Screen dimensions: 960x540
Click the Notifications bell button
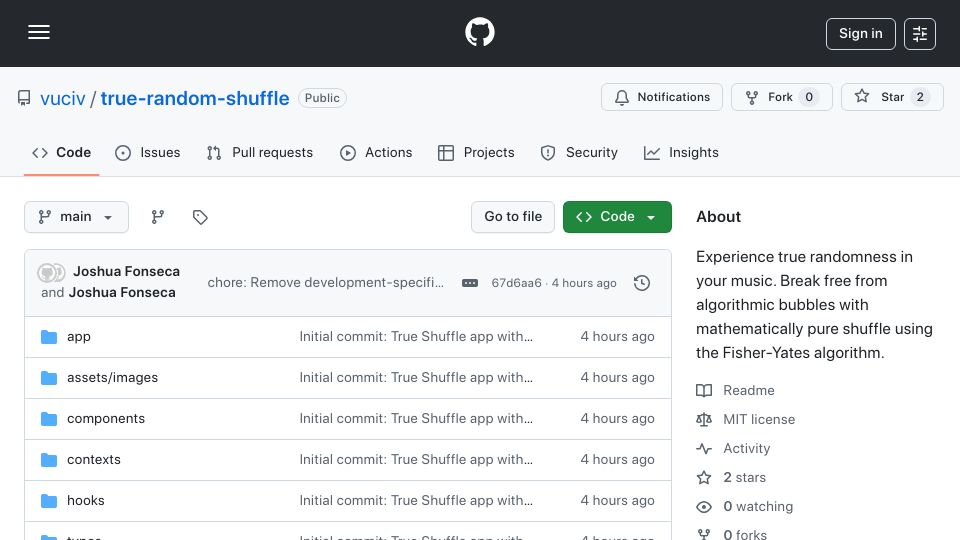click(661, 97)
